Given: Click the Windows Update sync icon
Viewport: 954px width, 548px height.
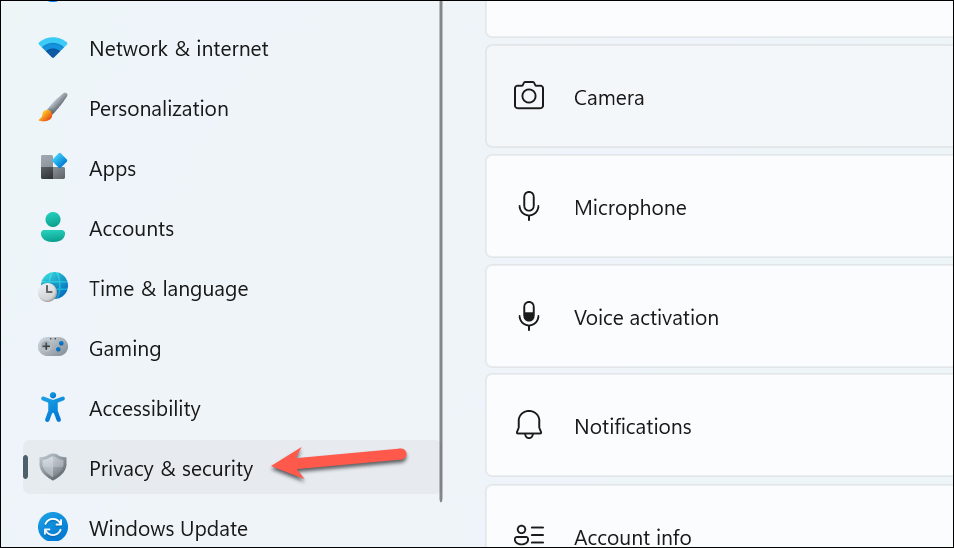Looking at the screenshot, I should click(53, 527).
